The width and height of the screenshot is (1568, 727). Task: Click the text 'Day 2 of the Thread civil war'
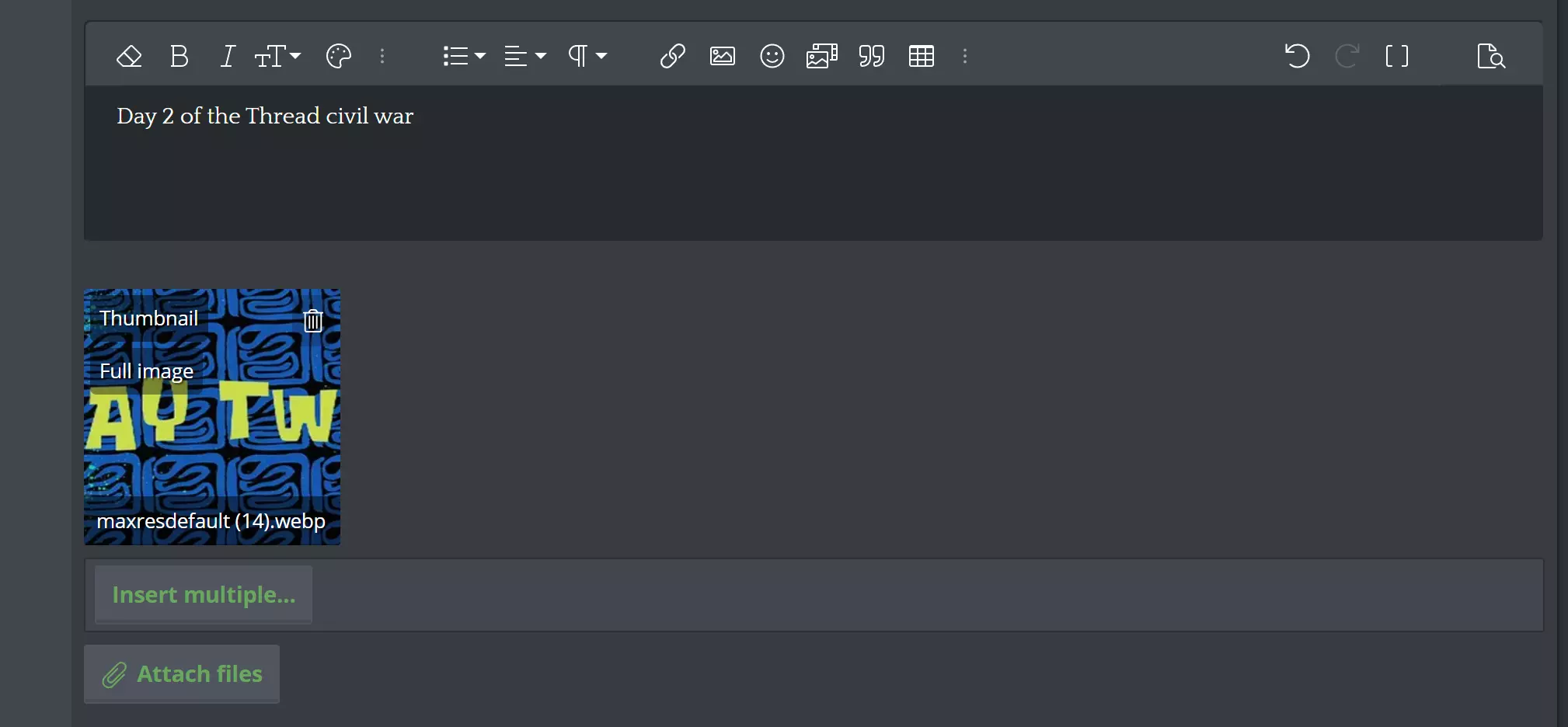click(x=265, y=116)
